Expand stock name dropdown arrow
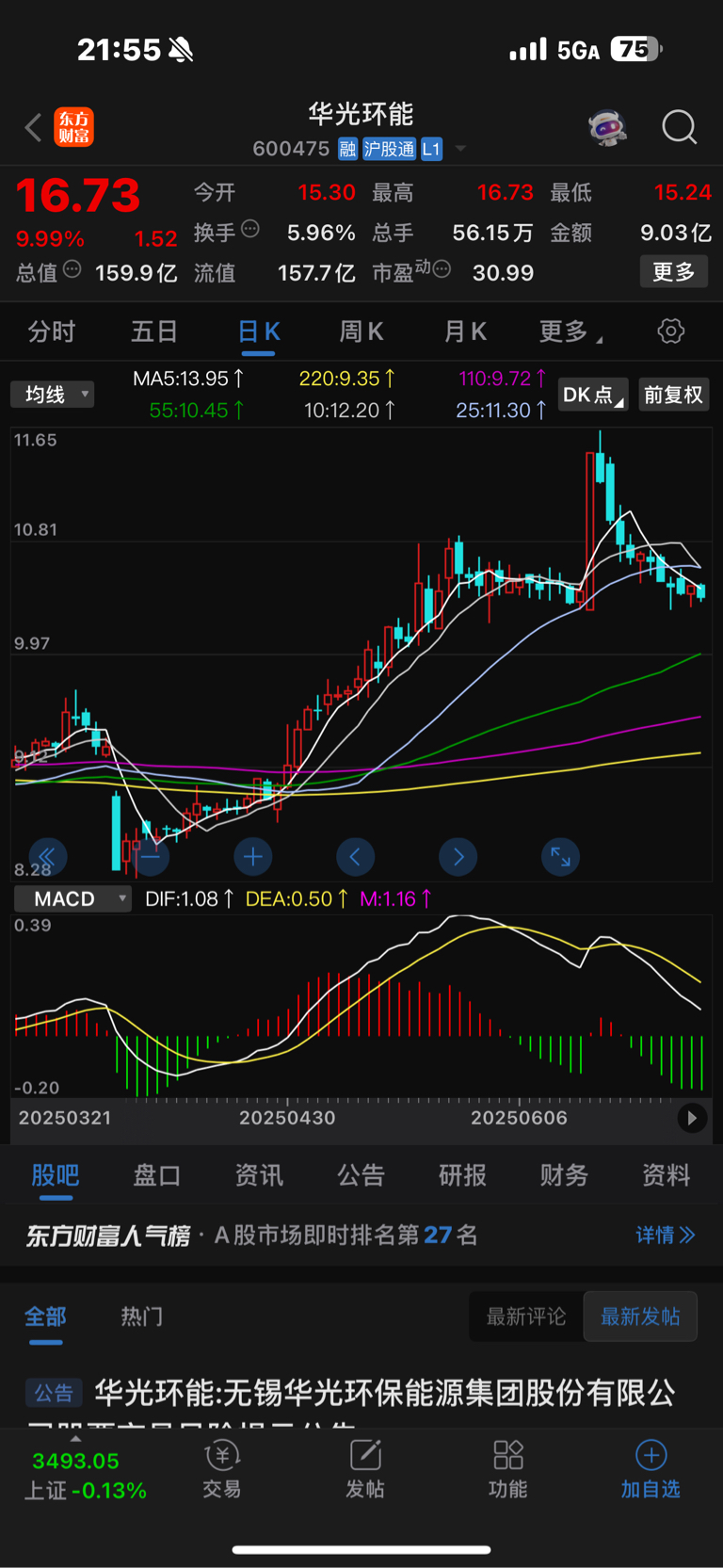Viewport: 723px width, 1568px height. tap(460, 149)
